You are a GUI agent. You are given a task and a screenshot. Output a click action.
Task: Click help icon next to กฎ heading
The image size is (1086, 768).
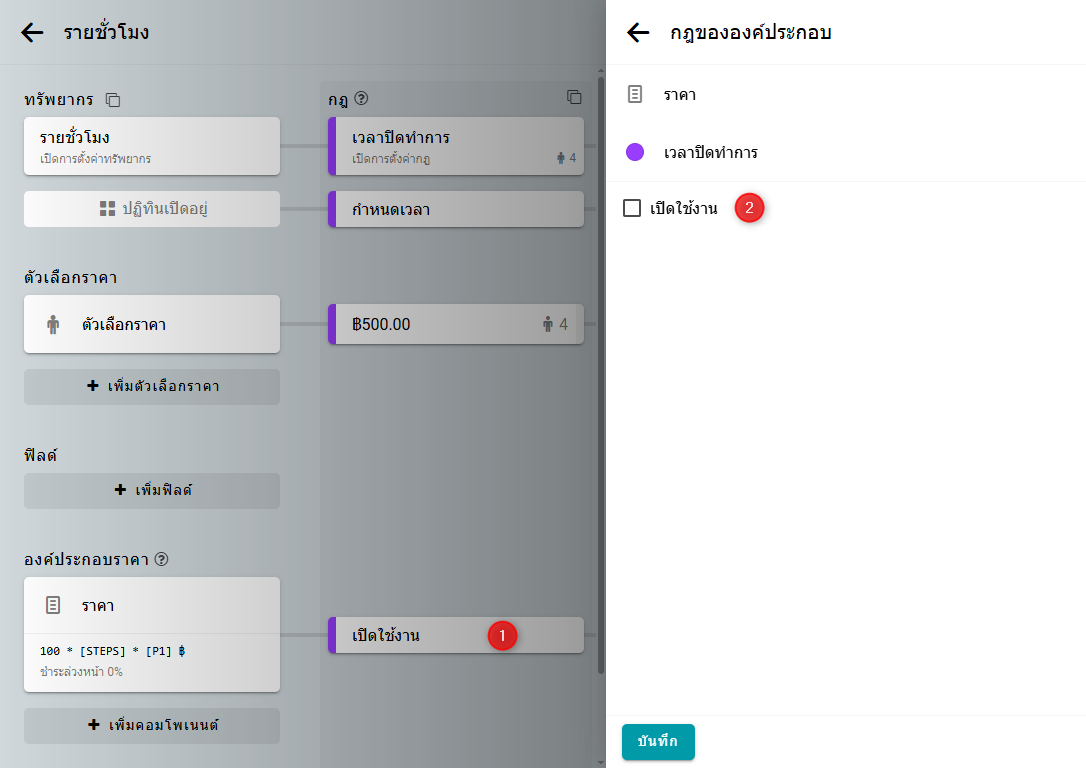tap(362, 99)
